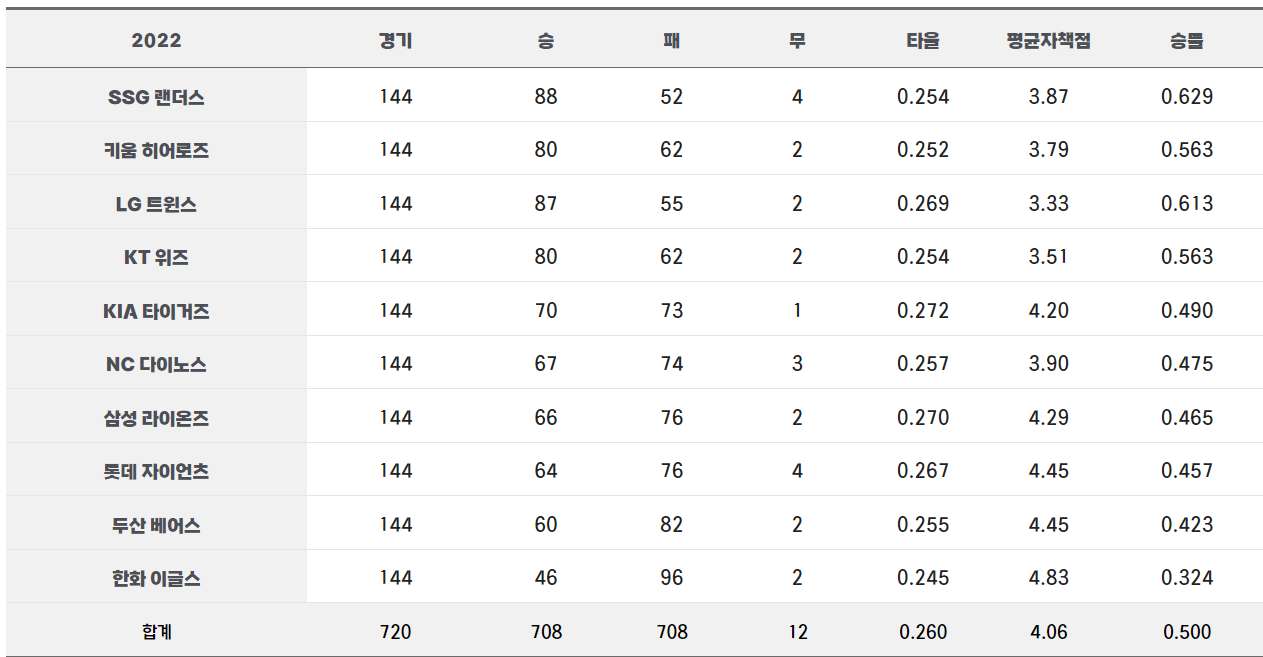Select 한화 이글스 ERA value 4.83
The width and height of the screenshot is (1263, 657).
1048,578
